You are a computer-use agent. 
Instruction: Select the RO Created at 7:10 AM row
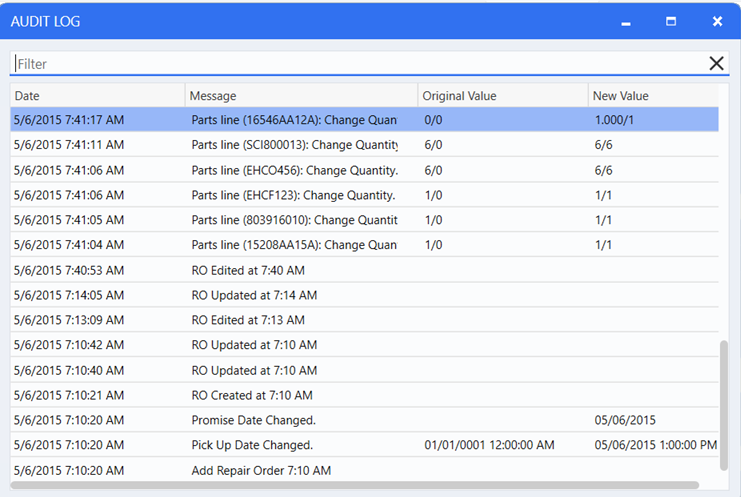coord(252,395)
